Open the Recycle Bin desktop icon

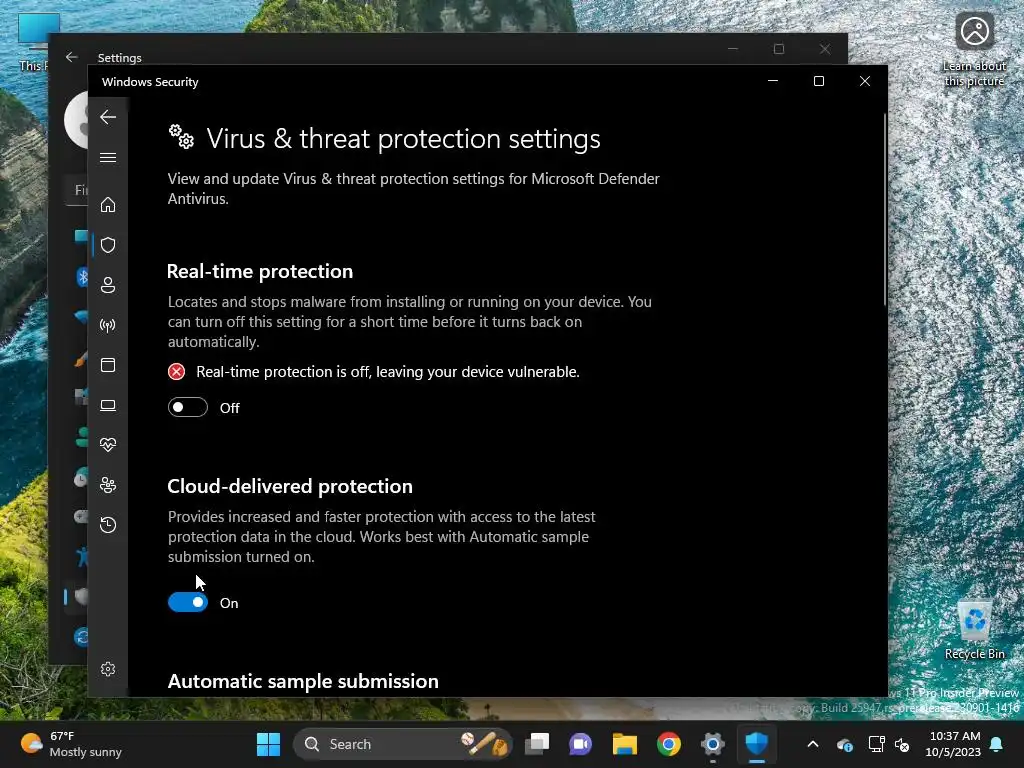click(974, 630)
